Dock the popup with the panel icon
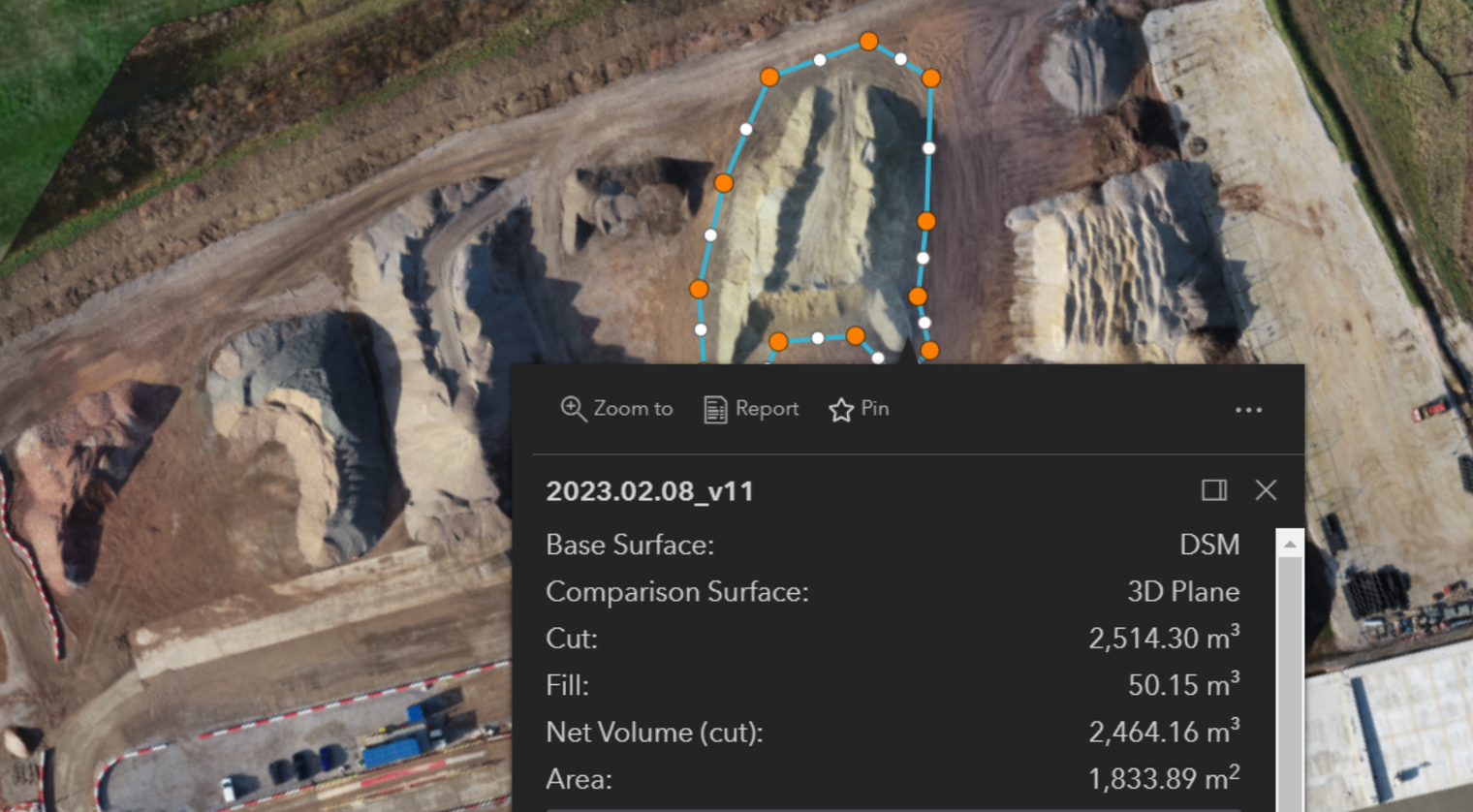This screenshot has height=812, width=1473. 1214,490
